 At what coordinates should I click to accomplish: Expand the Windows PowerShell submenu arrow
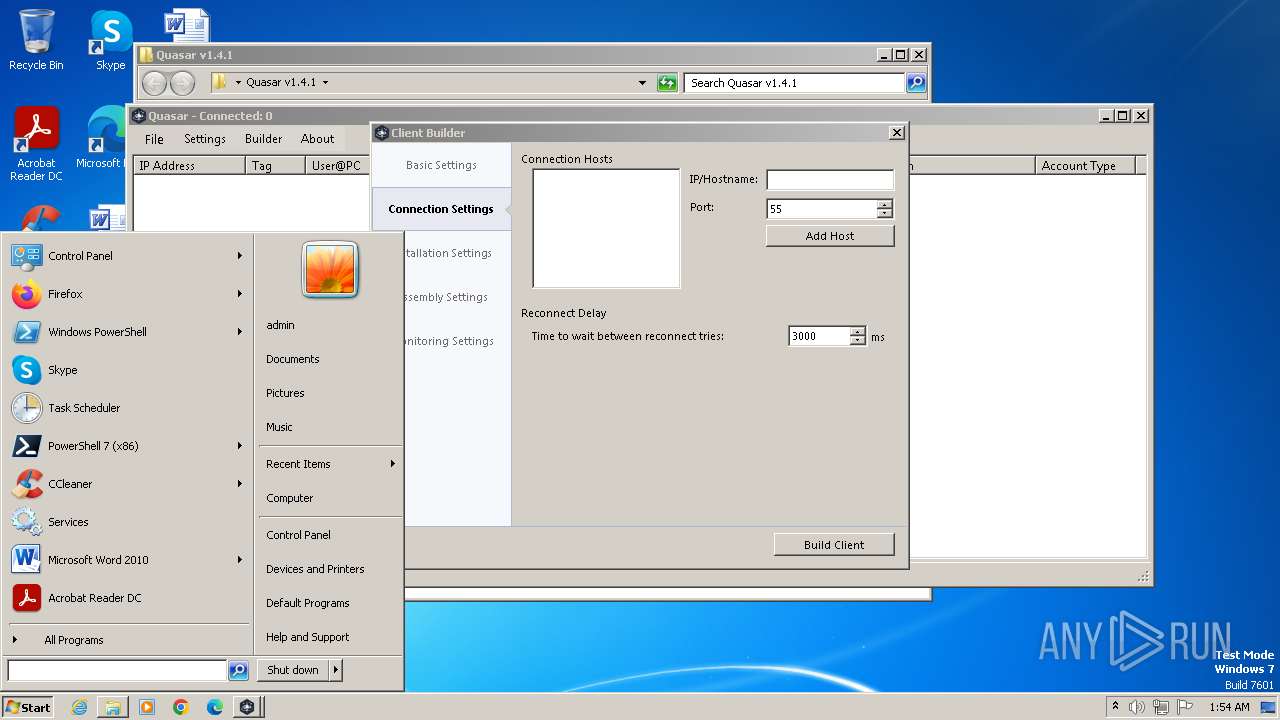[x=240, y=332]
